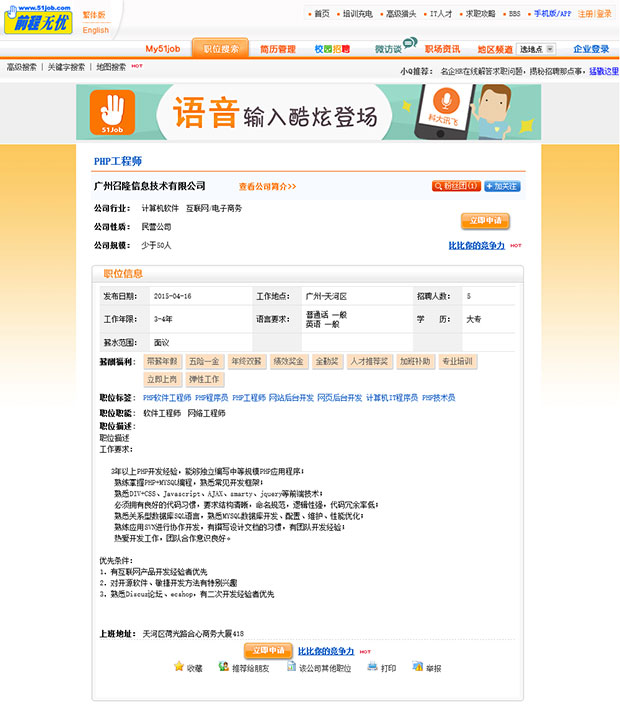The image size is (620, 704).
Task: Click the 带薪年假 benefit tag
Action: pos(162,361)
